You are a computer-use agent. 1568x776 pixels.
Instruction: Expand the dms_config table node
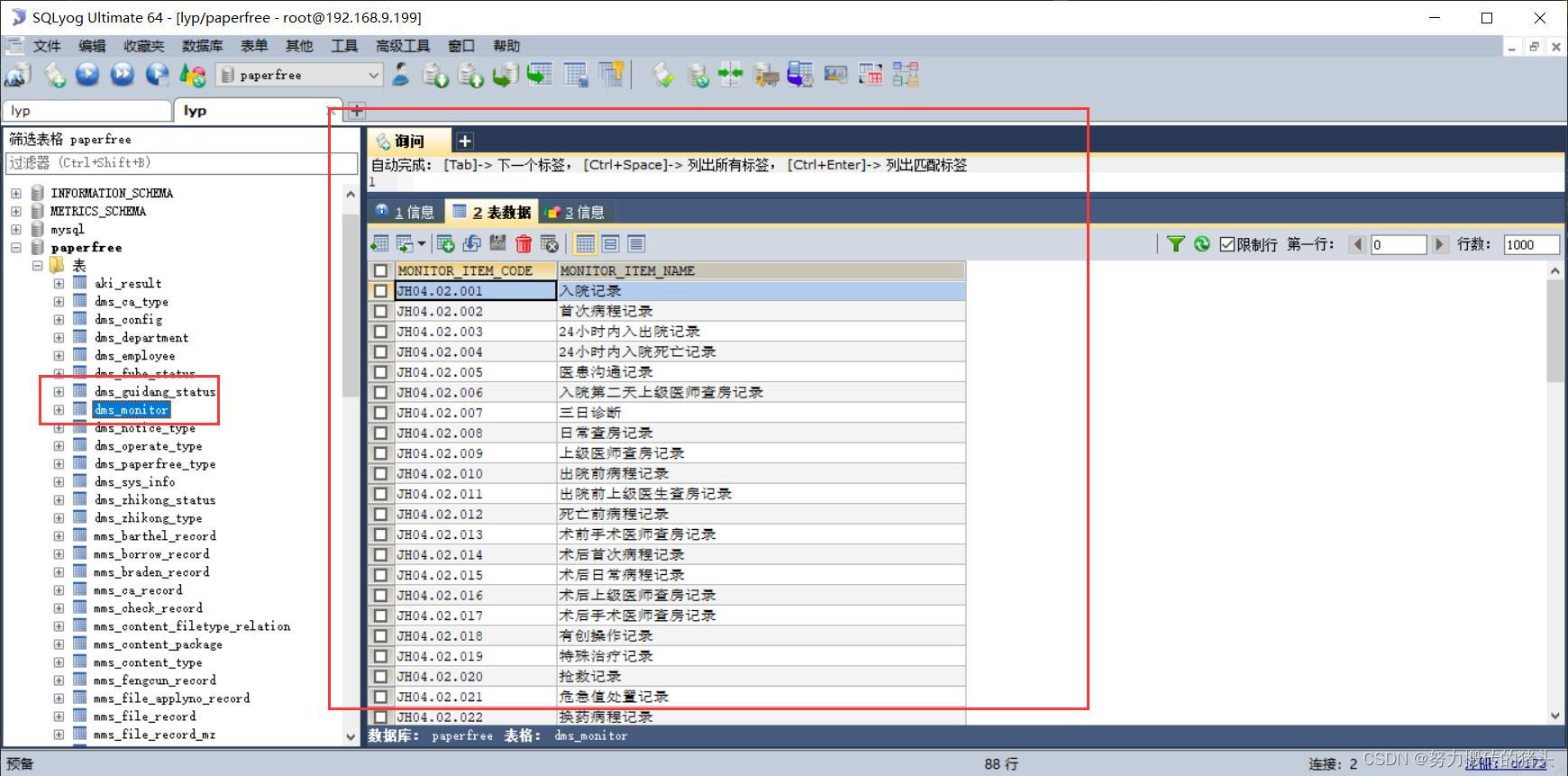pyautogui.click(x=59, y=319)
